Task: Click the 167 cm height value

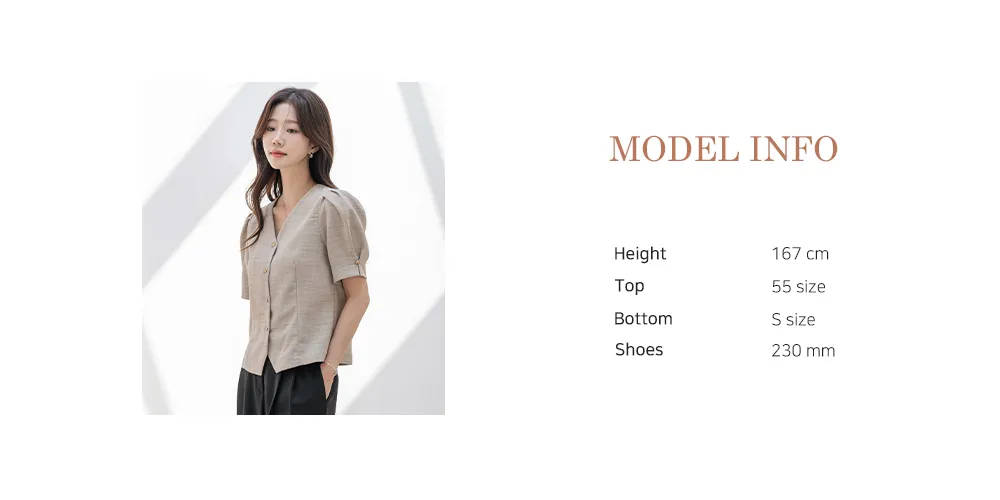Action: 800,254
